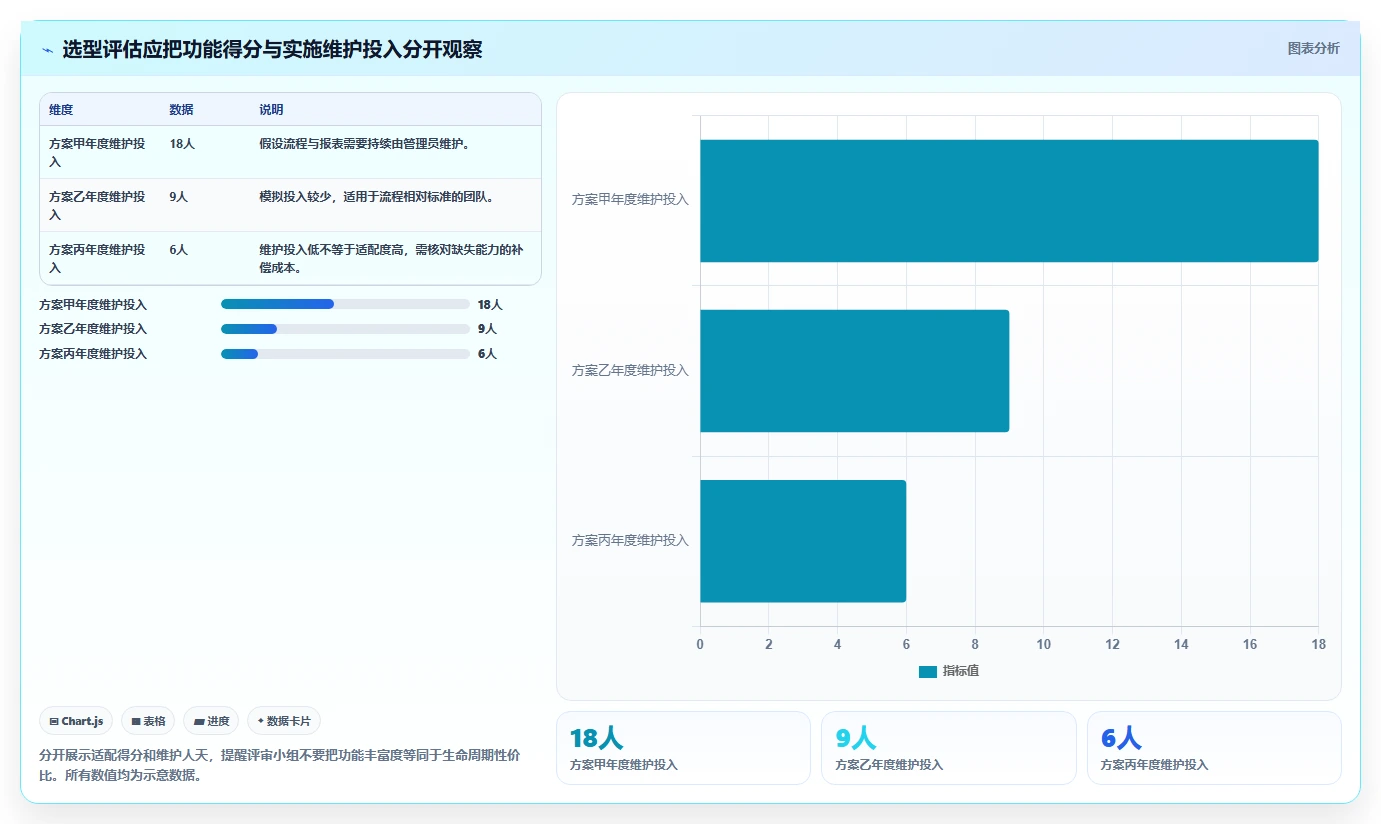Click 方案丙年度维护投入 progress bar
Viewport: 1381px width, 824px height.
point(345,353)
